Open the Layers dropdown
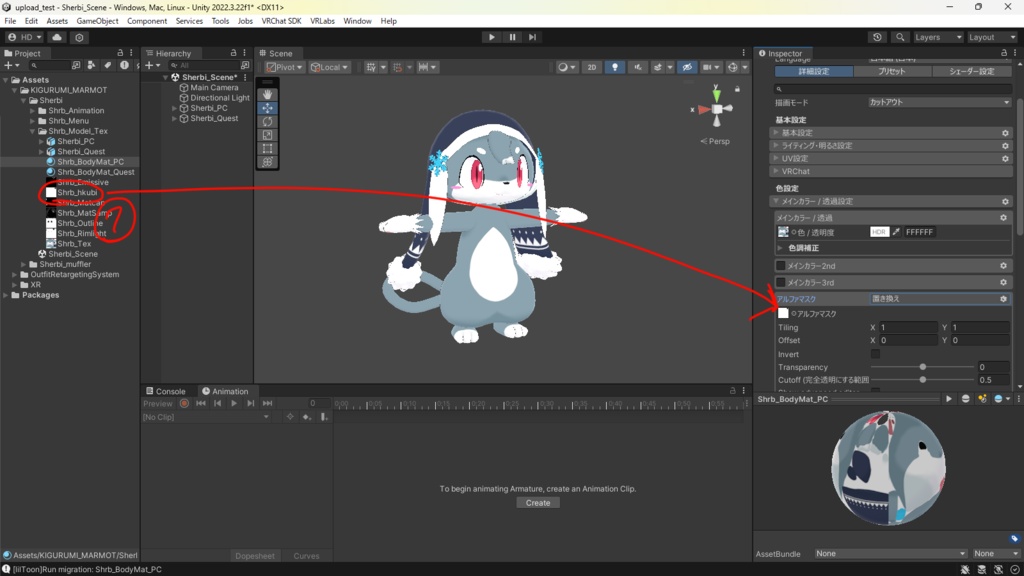 [x=938, y=37]
